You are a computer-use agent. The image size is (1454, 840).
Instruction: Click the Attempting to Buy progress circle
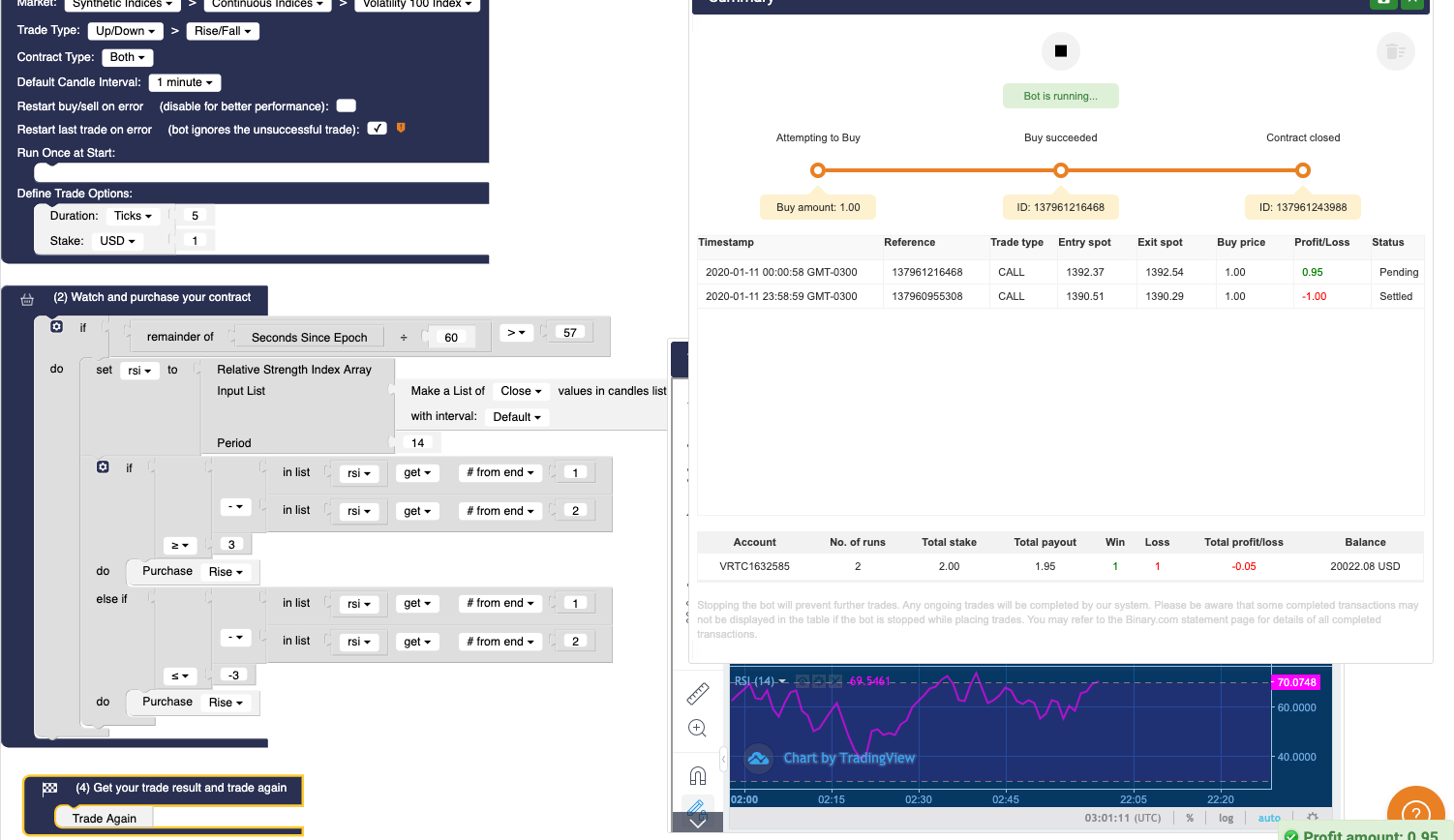tap(818, 170)
